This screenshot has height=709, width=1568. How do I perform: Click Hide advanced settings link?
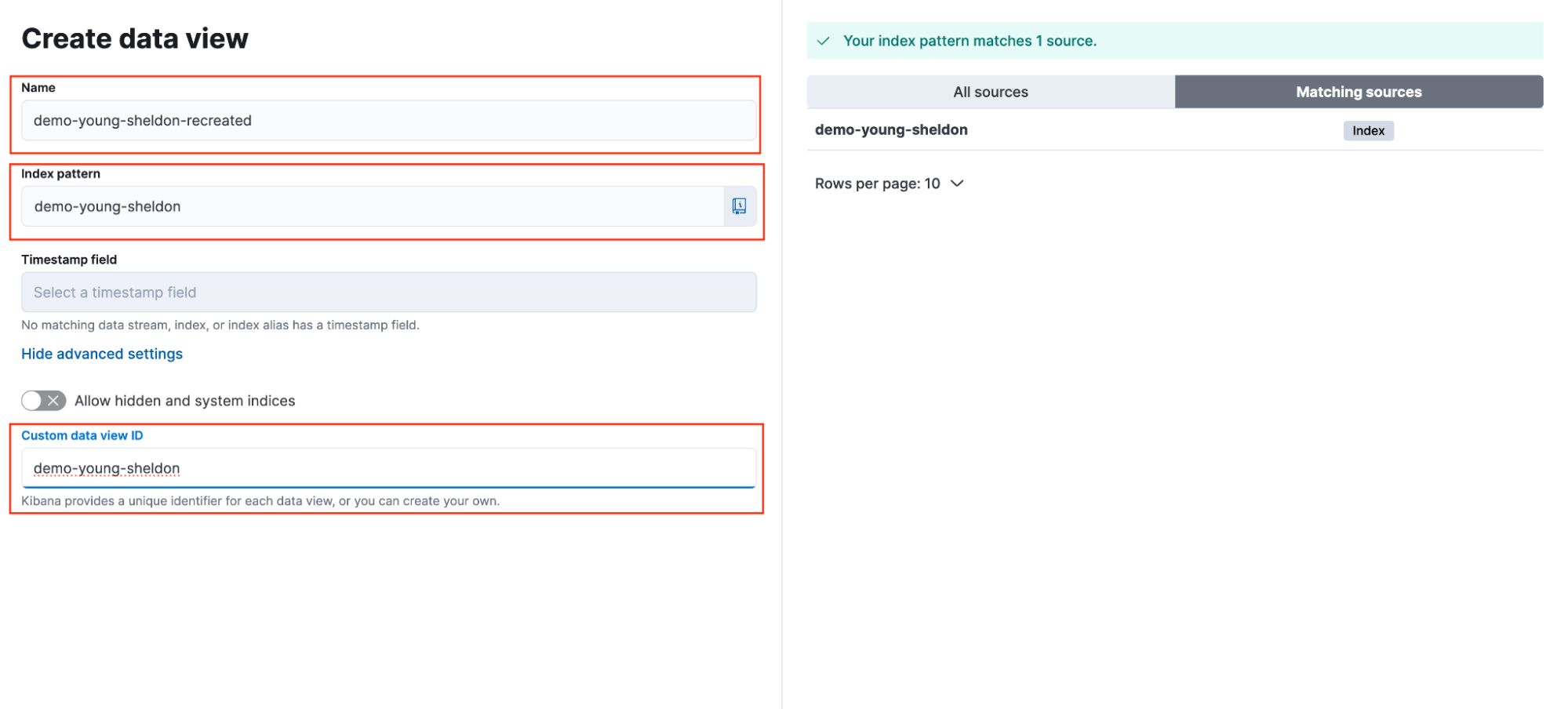coord(102,354)
